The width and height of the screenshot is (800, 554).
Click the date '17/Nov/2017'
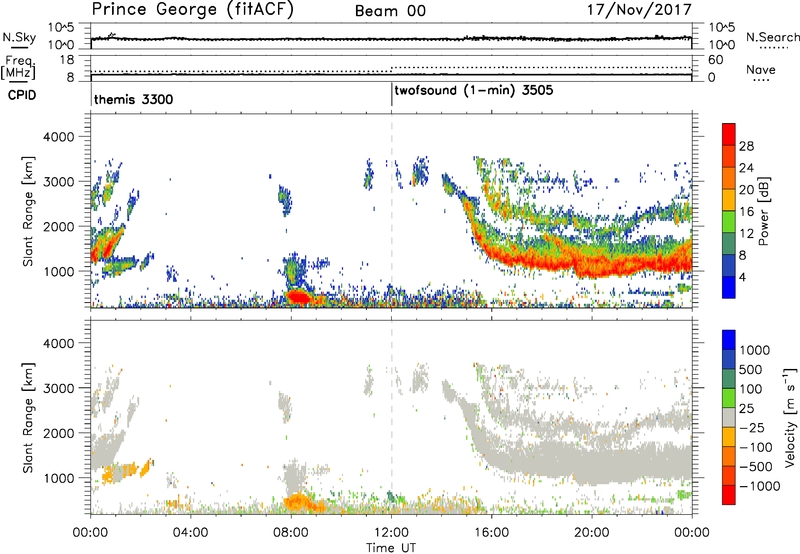click(x=639, y=10)
